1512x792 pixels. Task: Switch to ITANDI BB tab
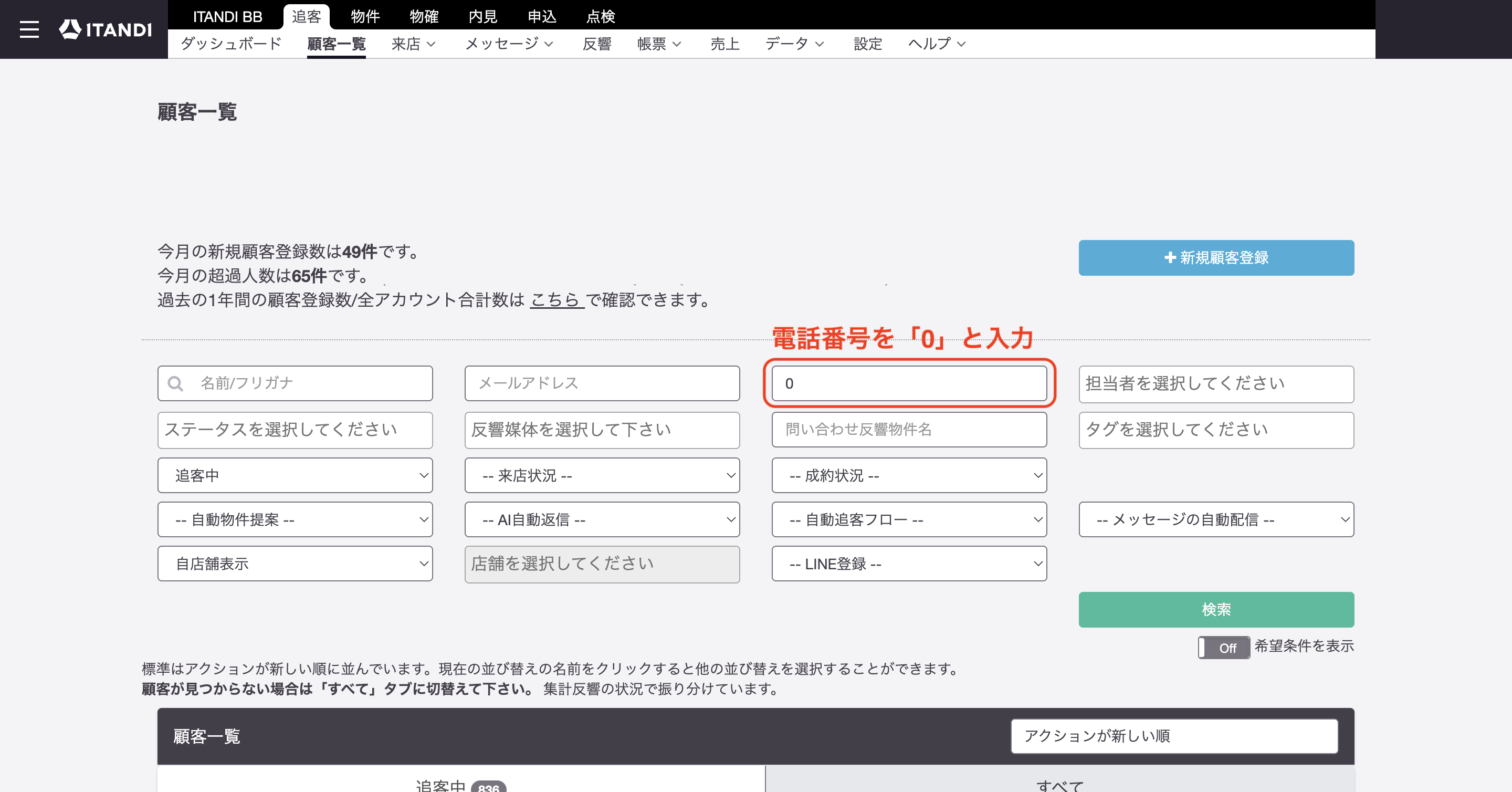click(x=228, y=16)
